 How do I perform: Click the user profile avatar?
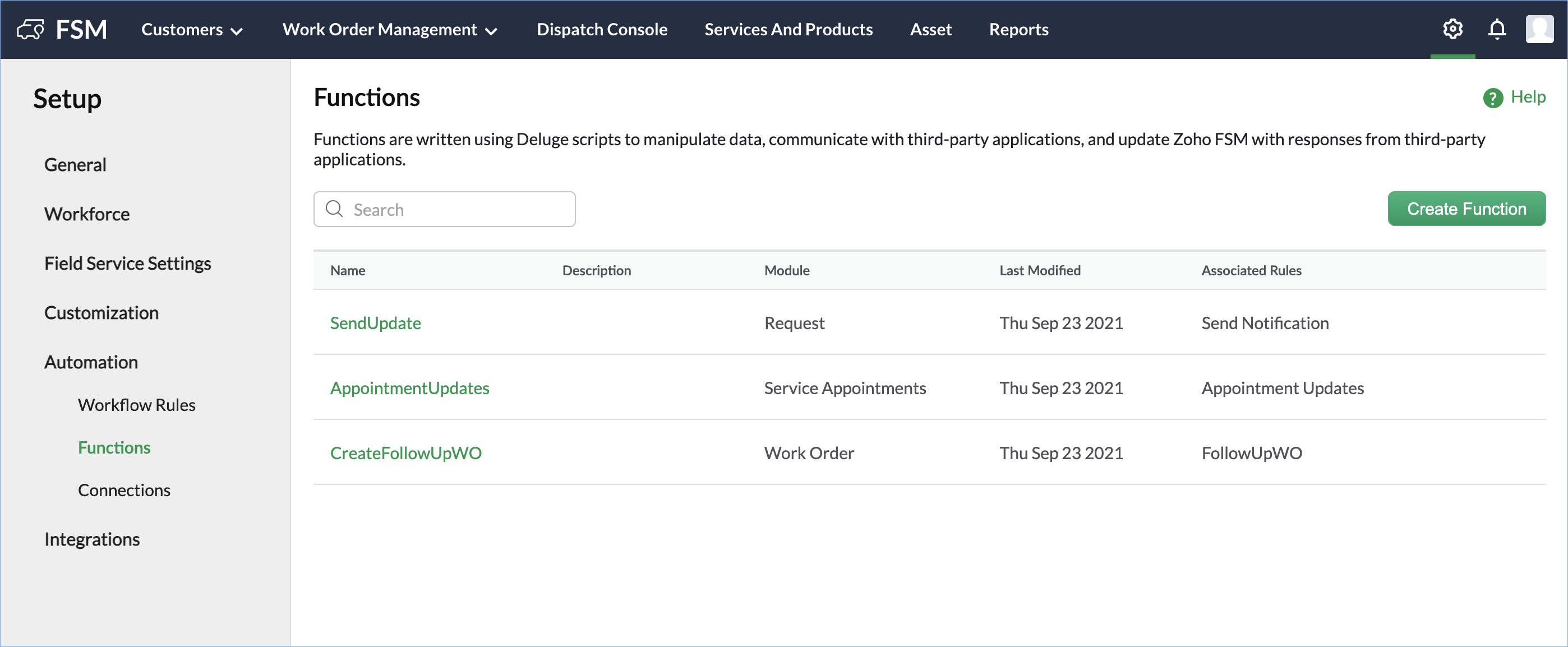point(1539,29)
